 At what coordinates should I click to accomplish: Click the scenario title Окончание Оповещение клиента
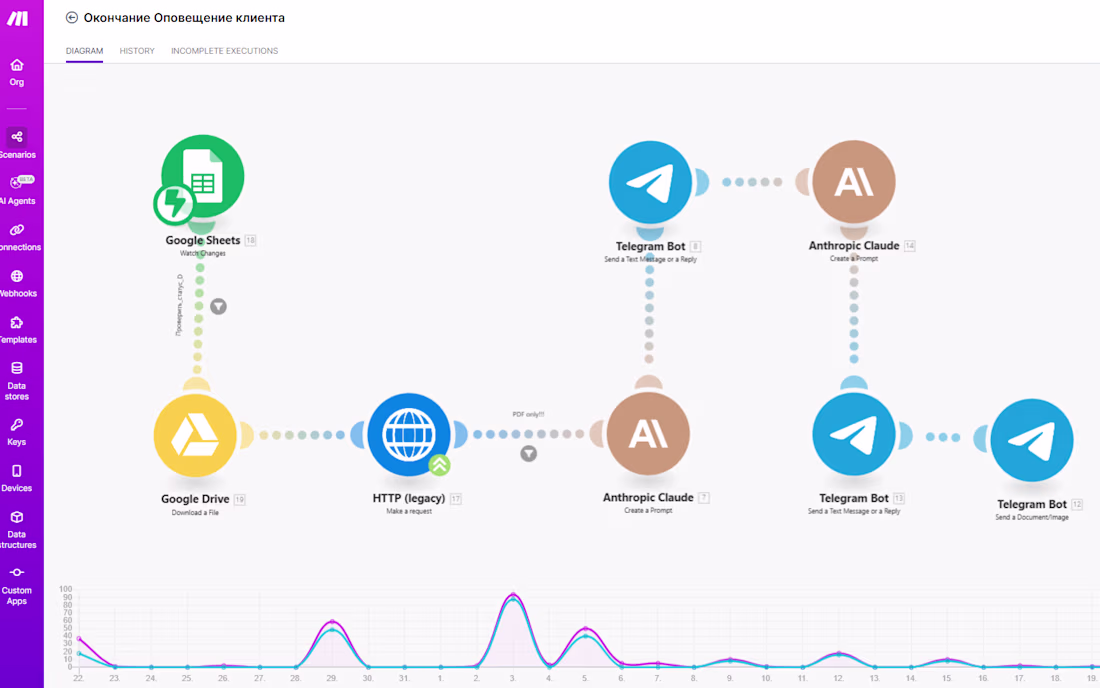coord(185,18)
